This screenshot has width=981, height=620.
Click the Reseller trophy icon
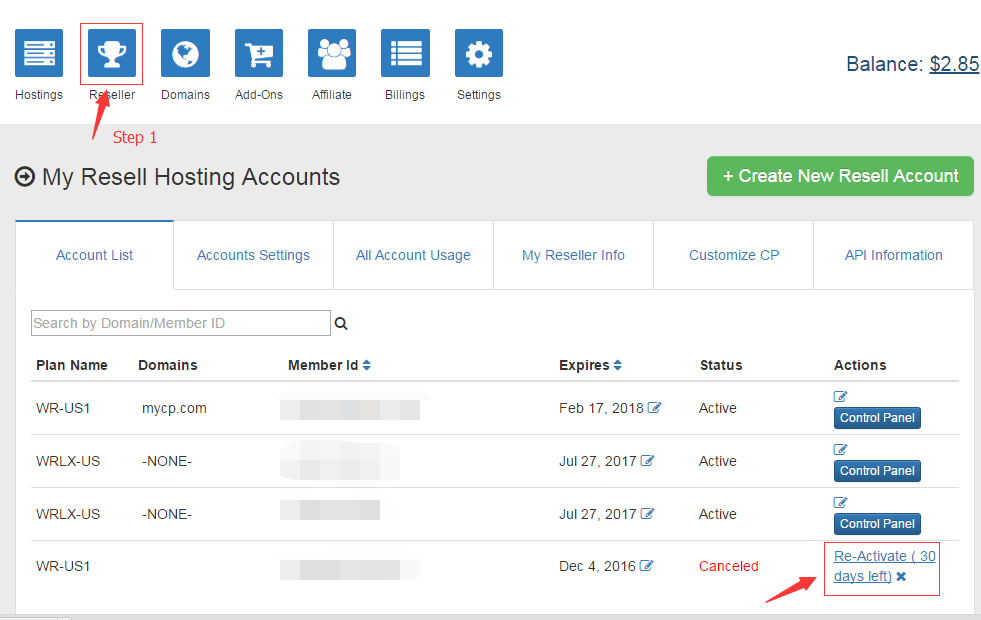click(112, 53)
